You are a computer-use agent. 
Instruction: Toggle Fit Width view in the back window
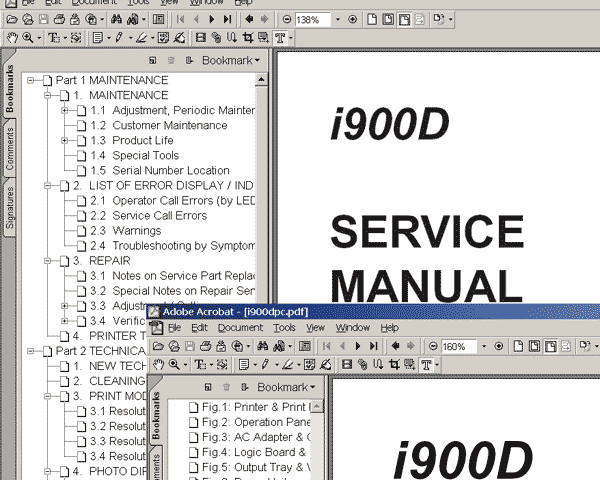(x=404, y=19)
